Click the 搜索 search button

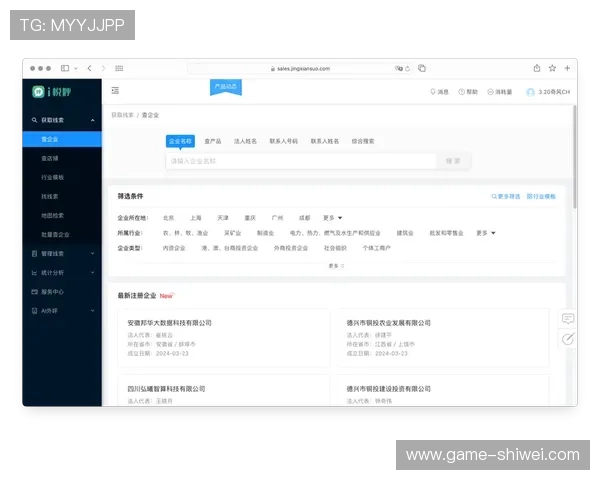(453, 161)
